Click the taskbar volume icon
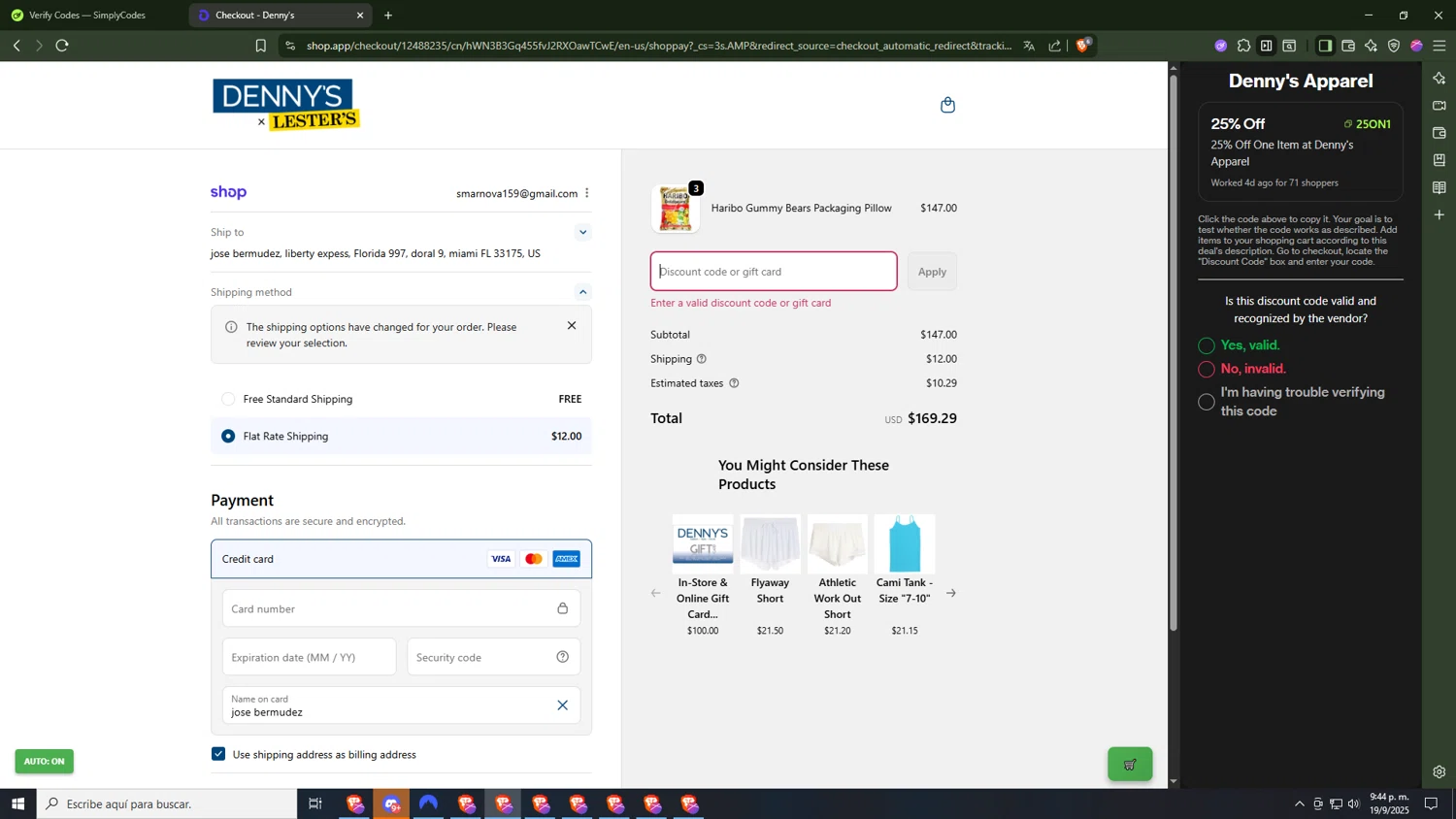This screenshot has width=1456, height=819. point(1354,803)
